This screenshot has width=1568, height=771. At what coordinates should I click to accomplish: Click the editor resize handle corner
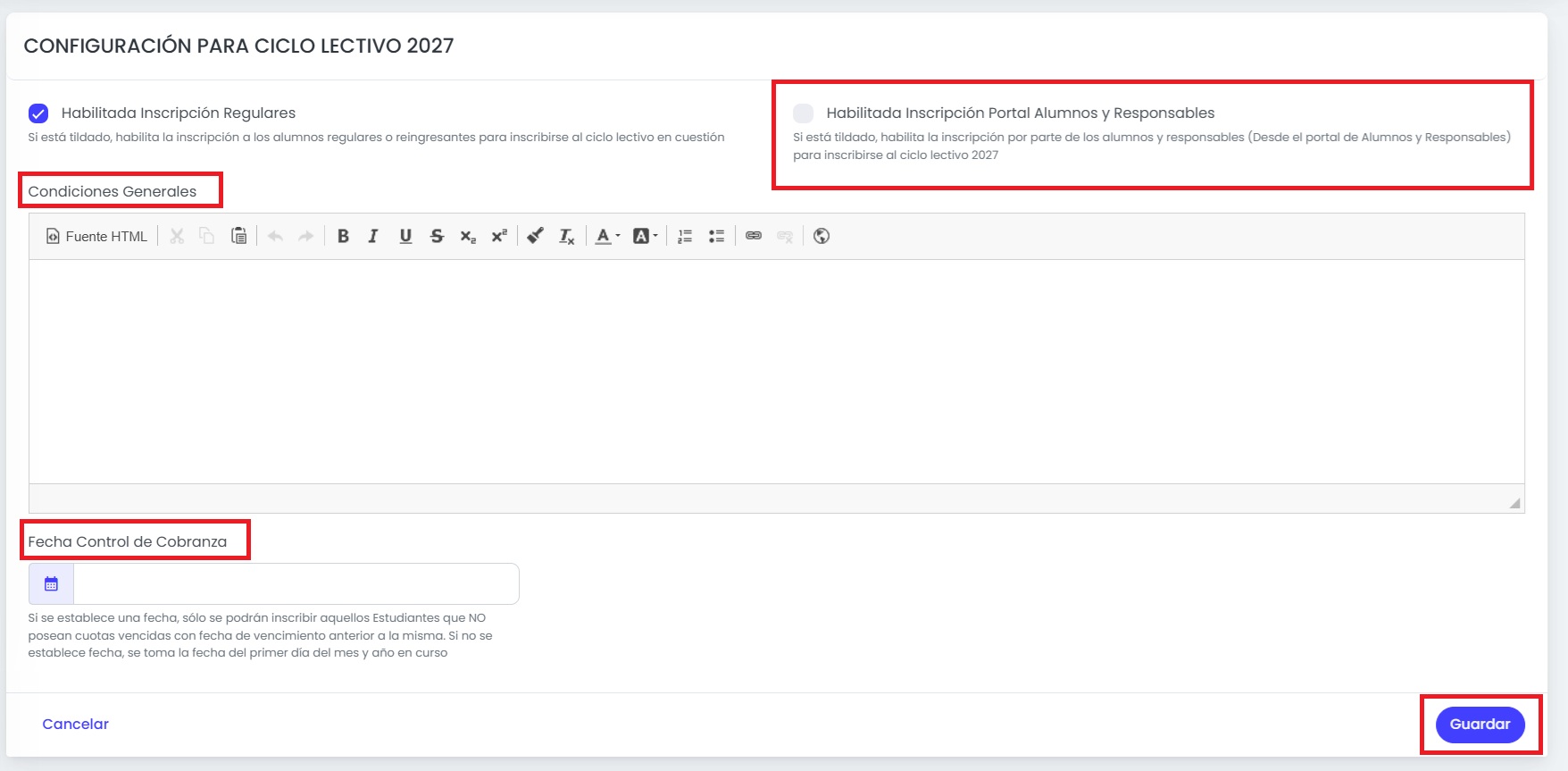pyautogui.click(x=1514, y=503)
